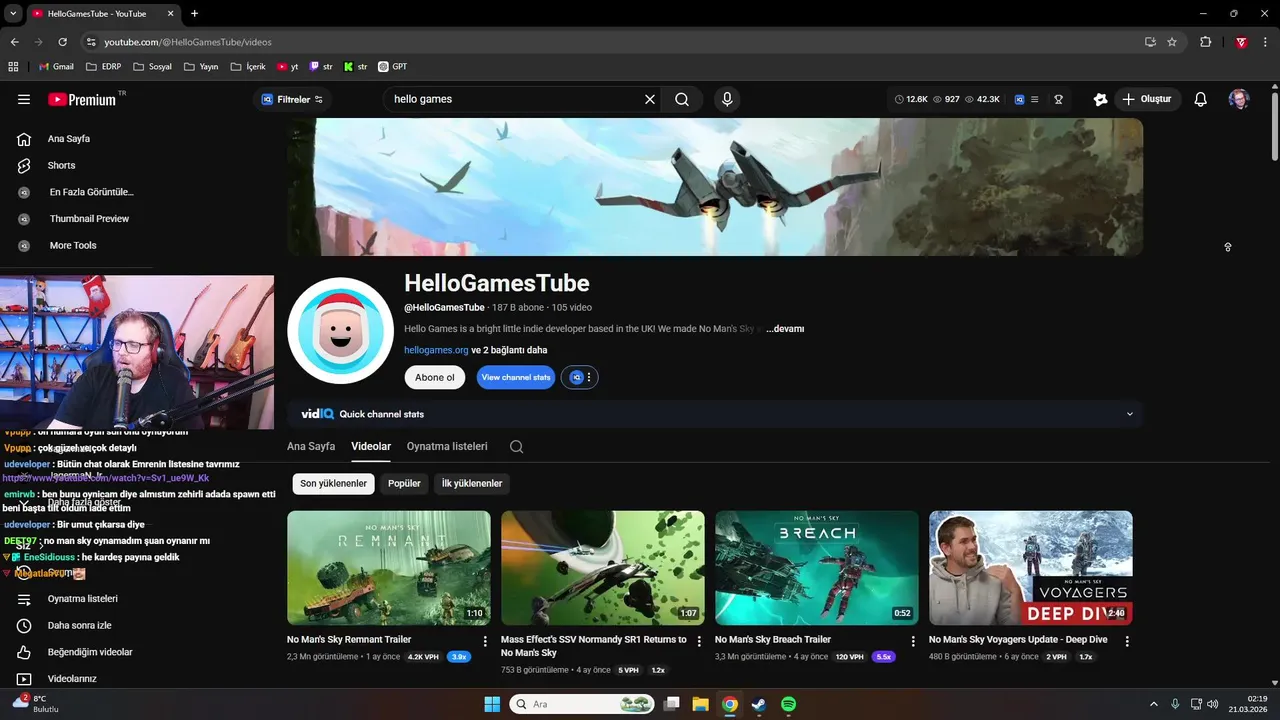The width and height of the screenshot is (1280, 720).
Task: Reload the page in Chrome
Action: point(62,42)
